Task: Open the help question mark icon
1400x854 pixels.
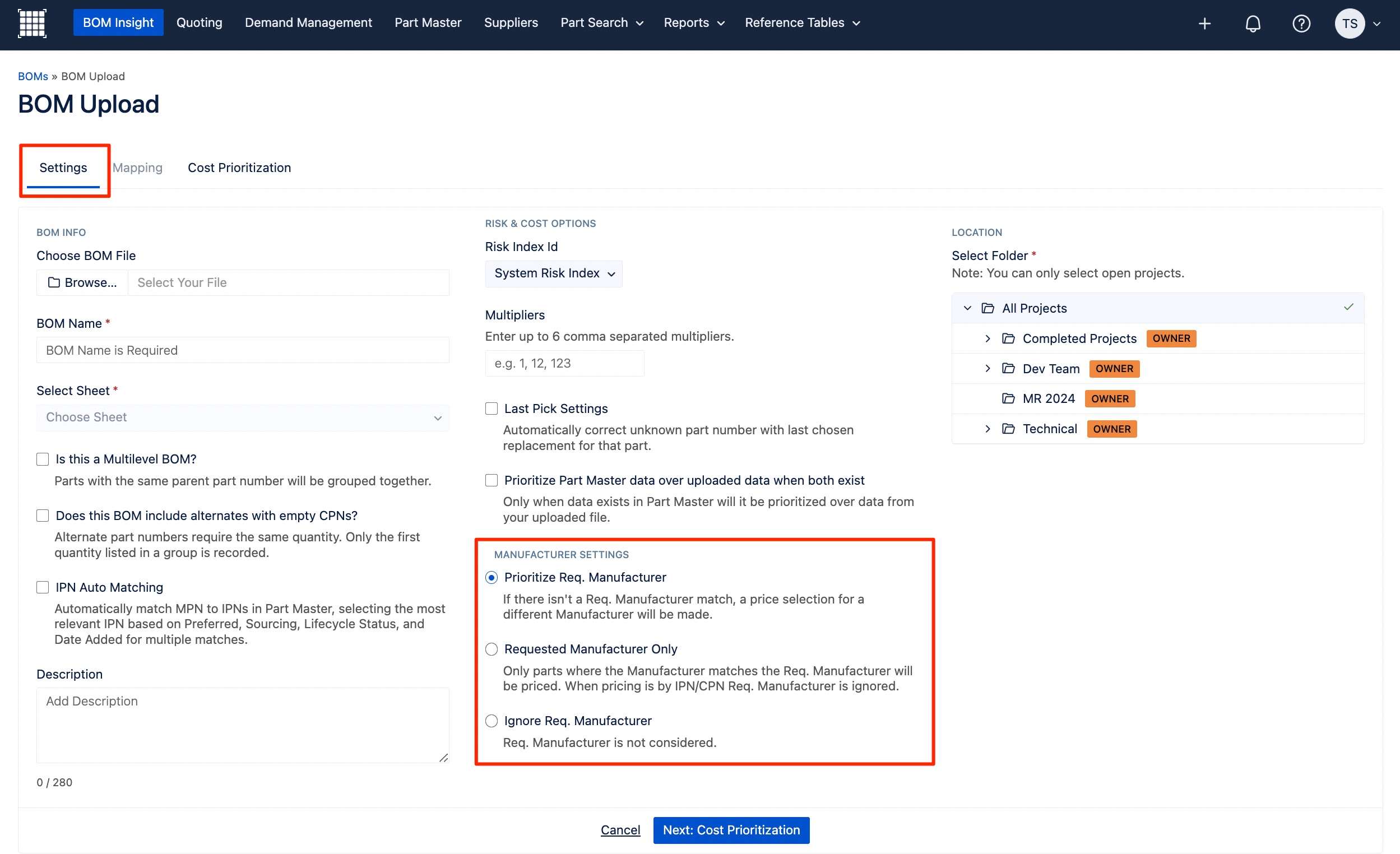Action: (1301, 24)
